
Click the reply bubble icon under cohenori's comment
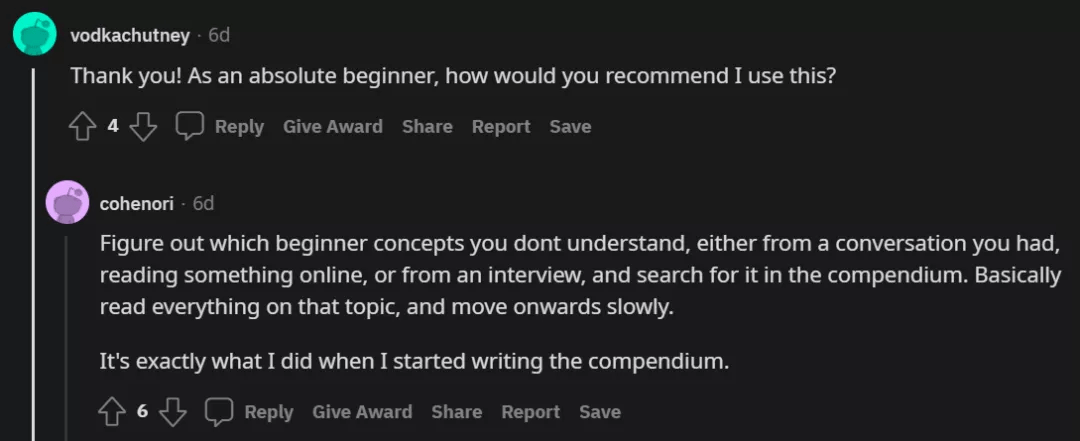point(219,411)
